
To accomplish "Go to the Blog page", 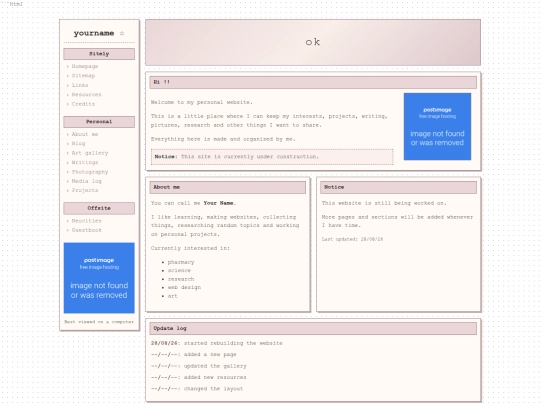I will pyautogui.click(x=78, y=143).
